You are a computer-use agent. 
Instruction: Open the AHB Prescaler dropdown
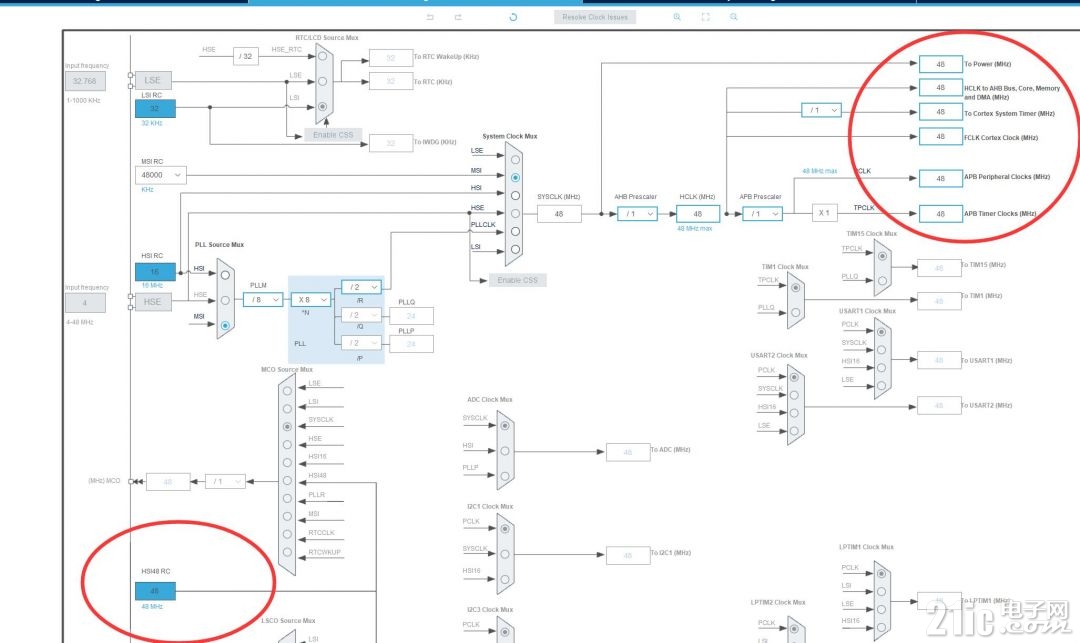point(637,214)
